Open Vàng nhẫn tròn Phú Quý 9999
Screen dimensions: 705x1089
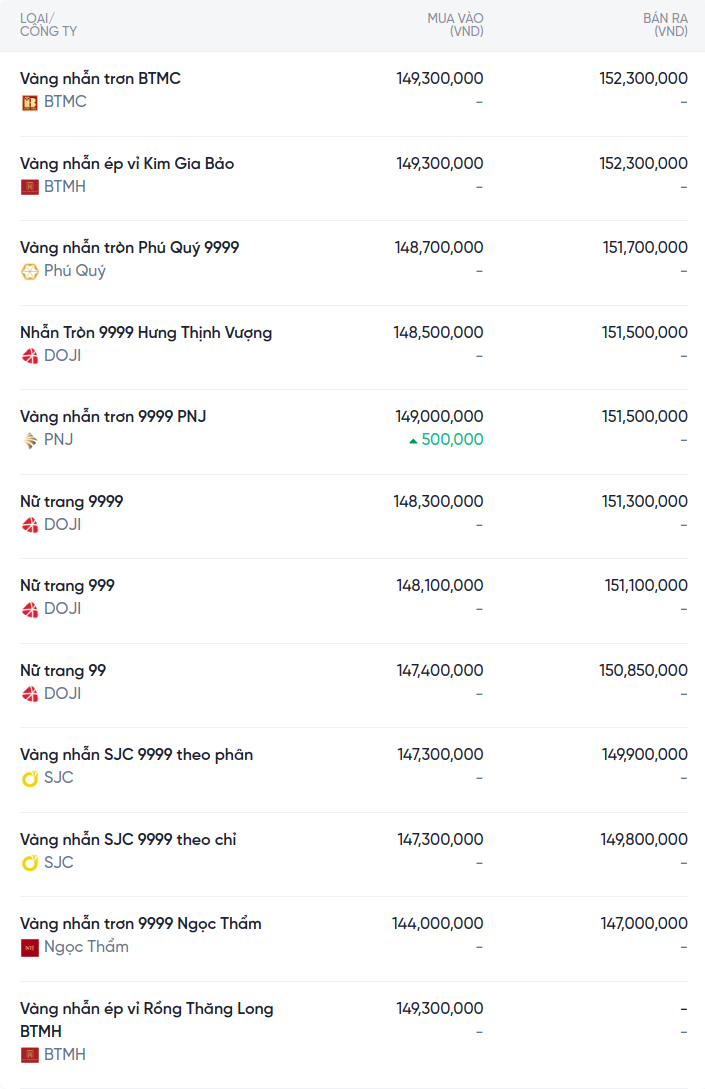click(x=129, y=247)
